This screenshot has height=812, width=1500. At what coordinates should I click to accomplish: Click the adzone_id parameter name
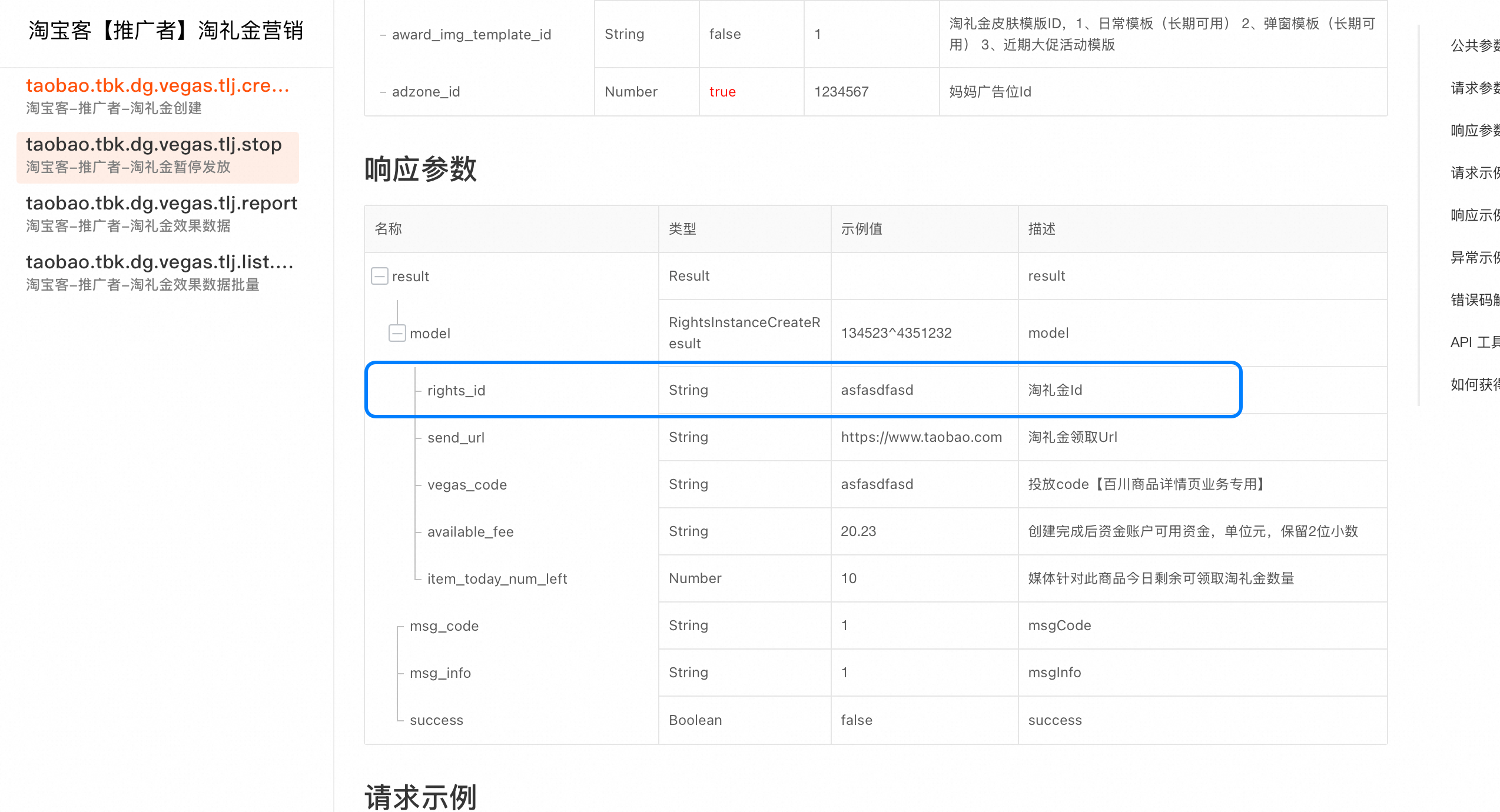pos(426,92)
